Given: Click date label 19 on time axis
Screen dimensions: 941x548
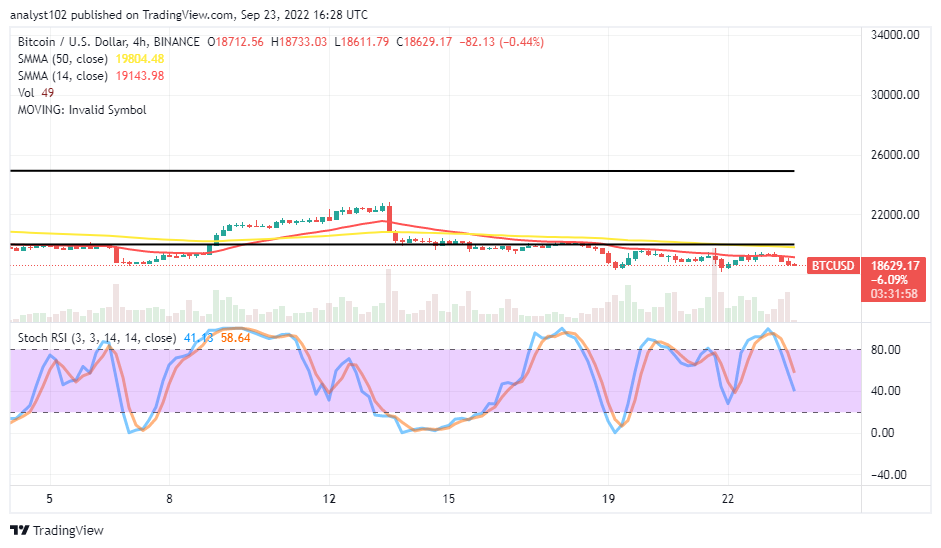Looking at the screenshot, I should point(608,499).
